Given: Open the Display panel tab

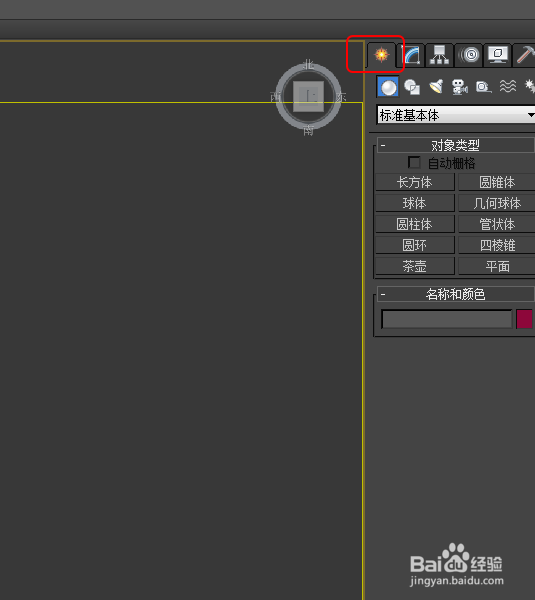Looking at the screenshot, I should click(497, 55).
